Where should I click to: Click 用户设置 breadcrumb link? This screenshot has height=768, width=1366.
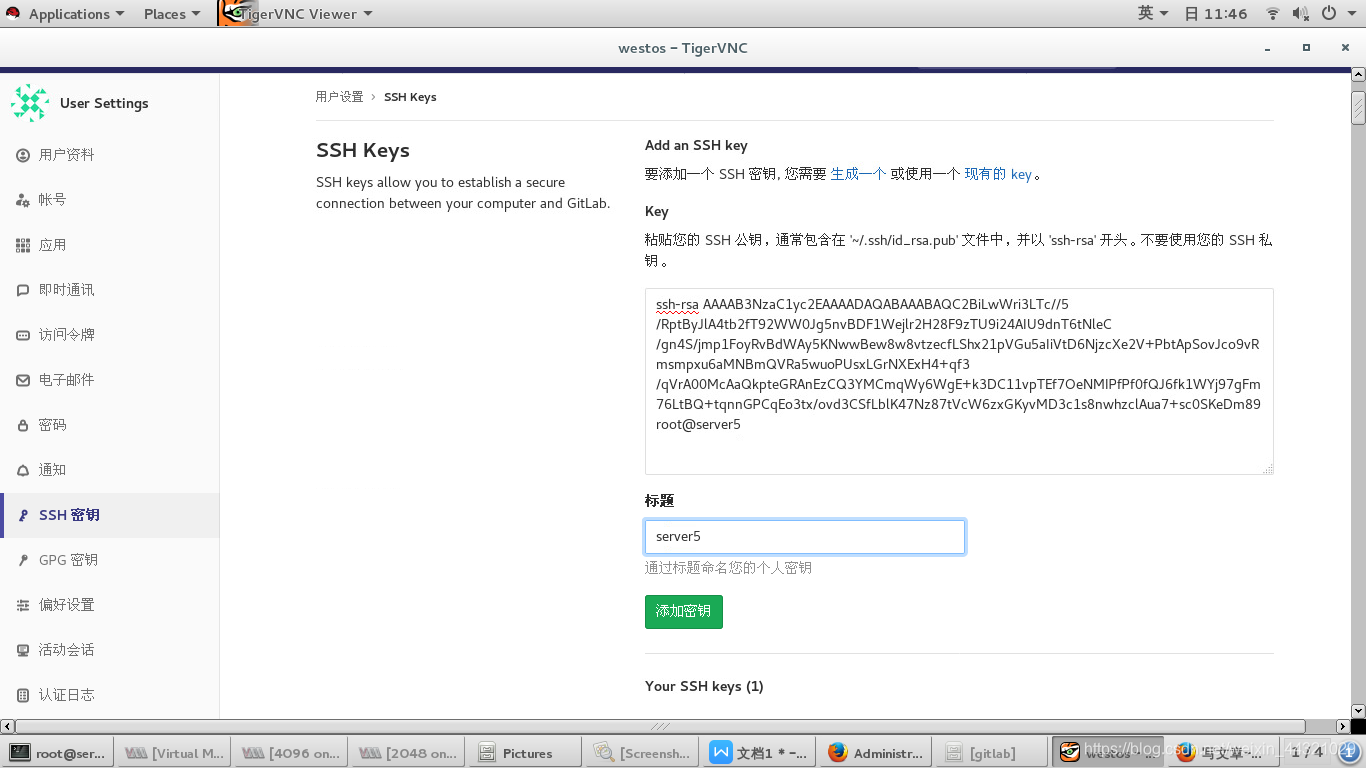coord(340,97)
